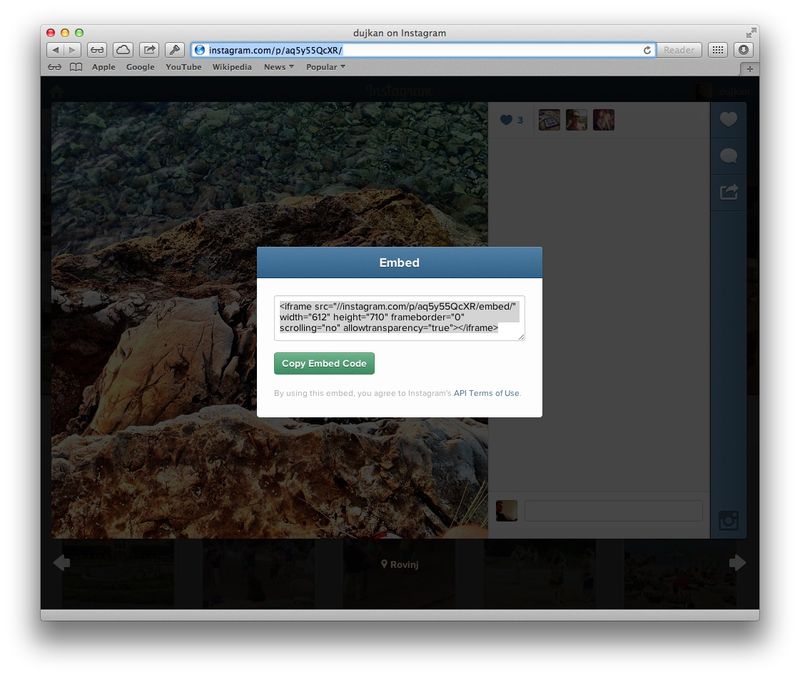Screen dimensions: 800x677
Task: Open the iCloud Tabs button
Action: (x=123, y=50)
